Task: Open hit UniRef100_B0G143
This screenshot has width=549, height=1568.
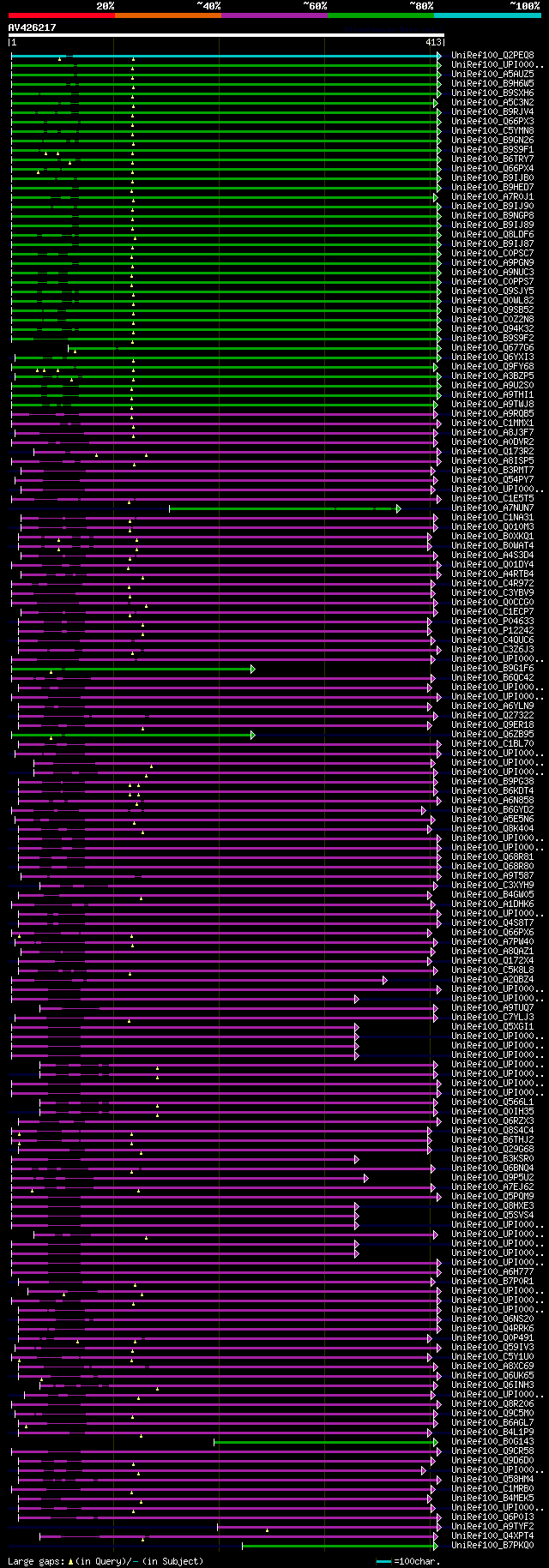Action: (492, 1441)
